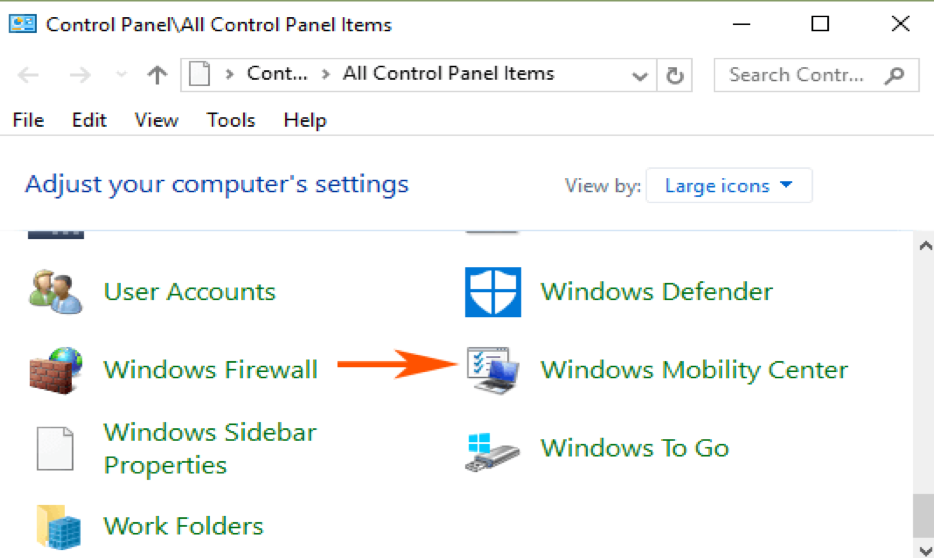Screen dimensions: 934x558
Task: Click the Search Control Panel field
Action: [797, 75]
